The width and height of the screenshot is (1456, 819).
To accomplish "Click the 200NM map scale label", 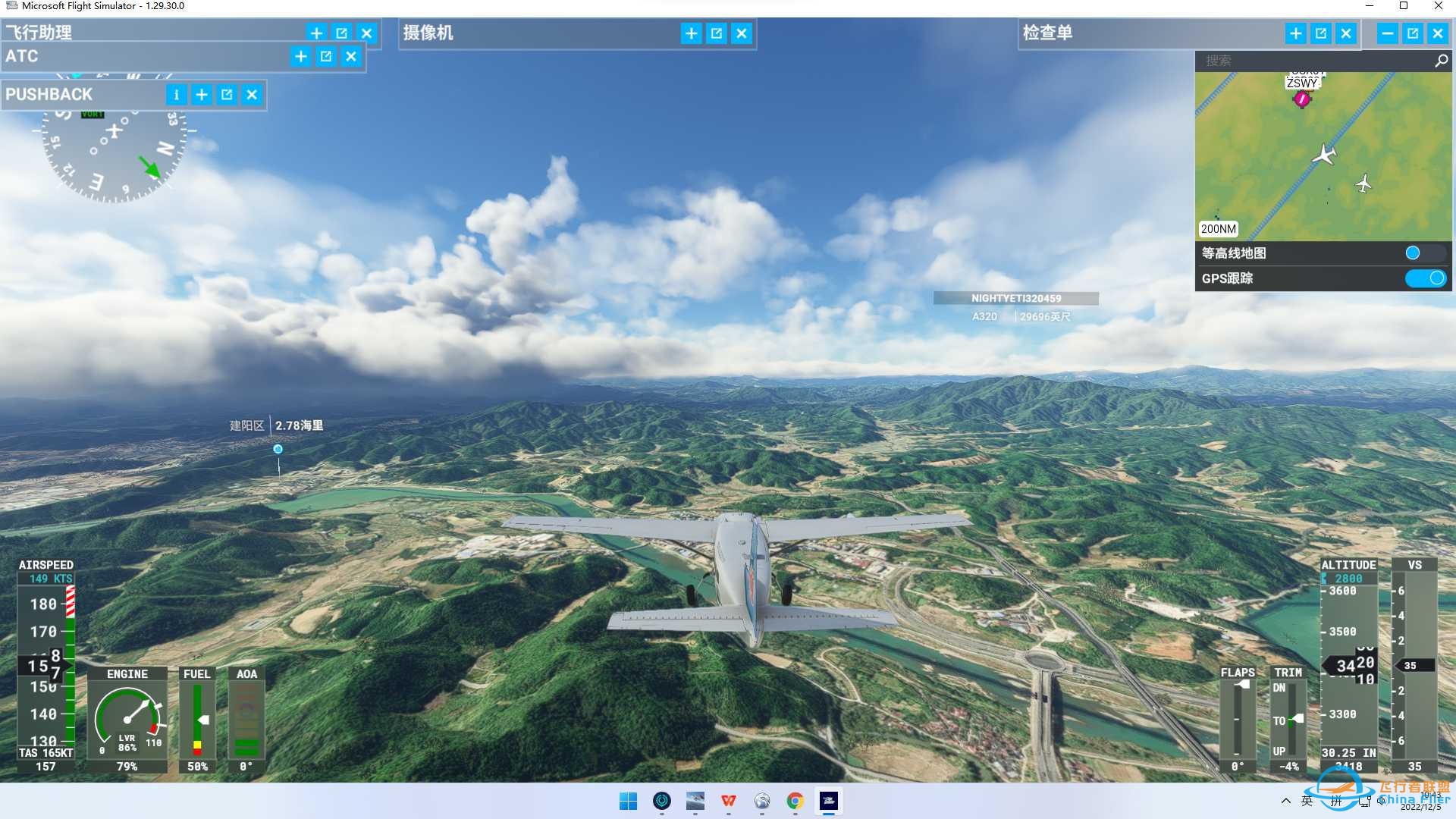I will [x=1218, y=229].
